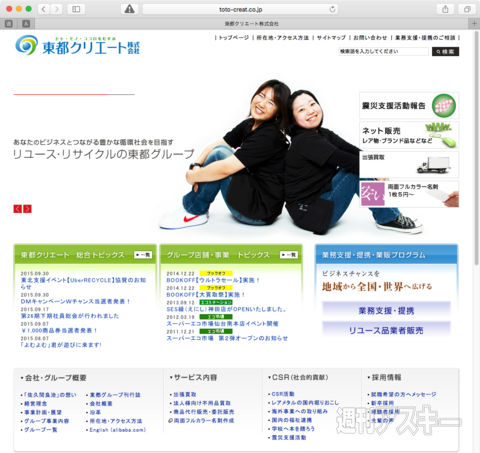Open the ネット販売 banner
Screen dimensions: 480x453
tap(409, 135)
